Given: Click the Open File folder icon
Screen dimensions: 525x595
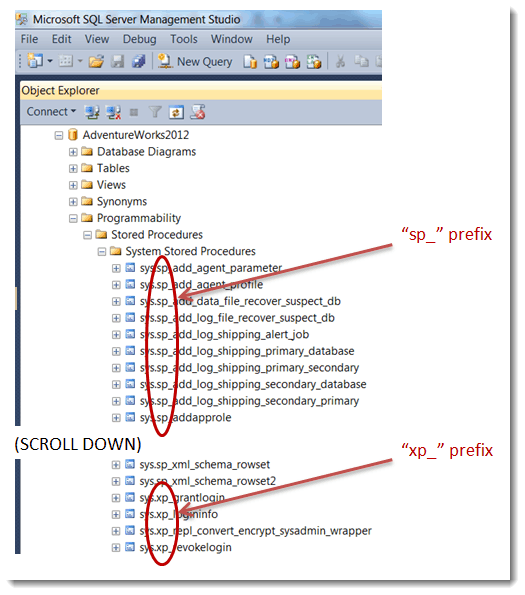Looking at the screenshot, I should coord(96,61).
